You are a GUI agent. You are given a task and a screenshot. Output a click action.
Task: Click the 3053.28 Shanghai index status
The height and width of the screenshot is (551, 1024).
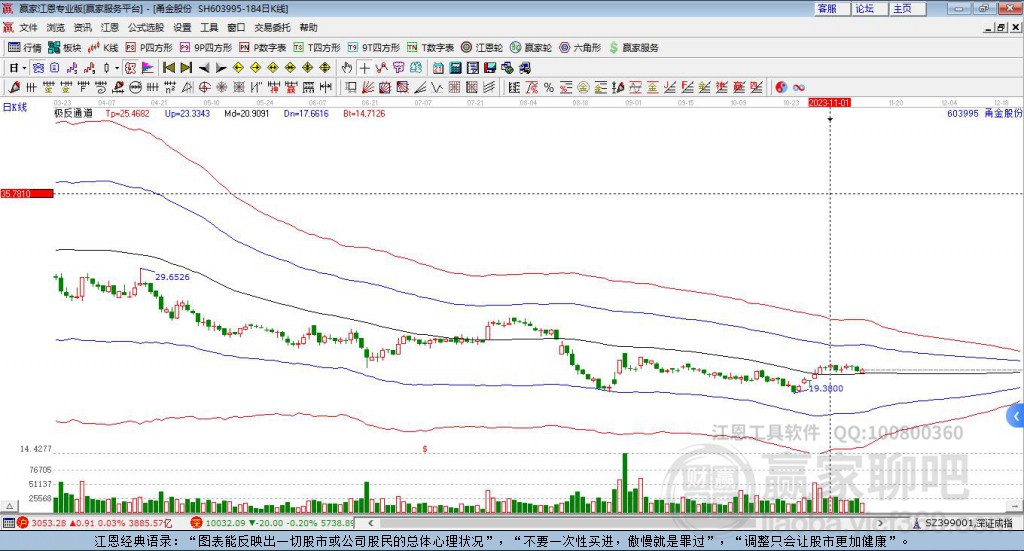93,523
